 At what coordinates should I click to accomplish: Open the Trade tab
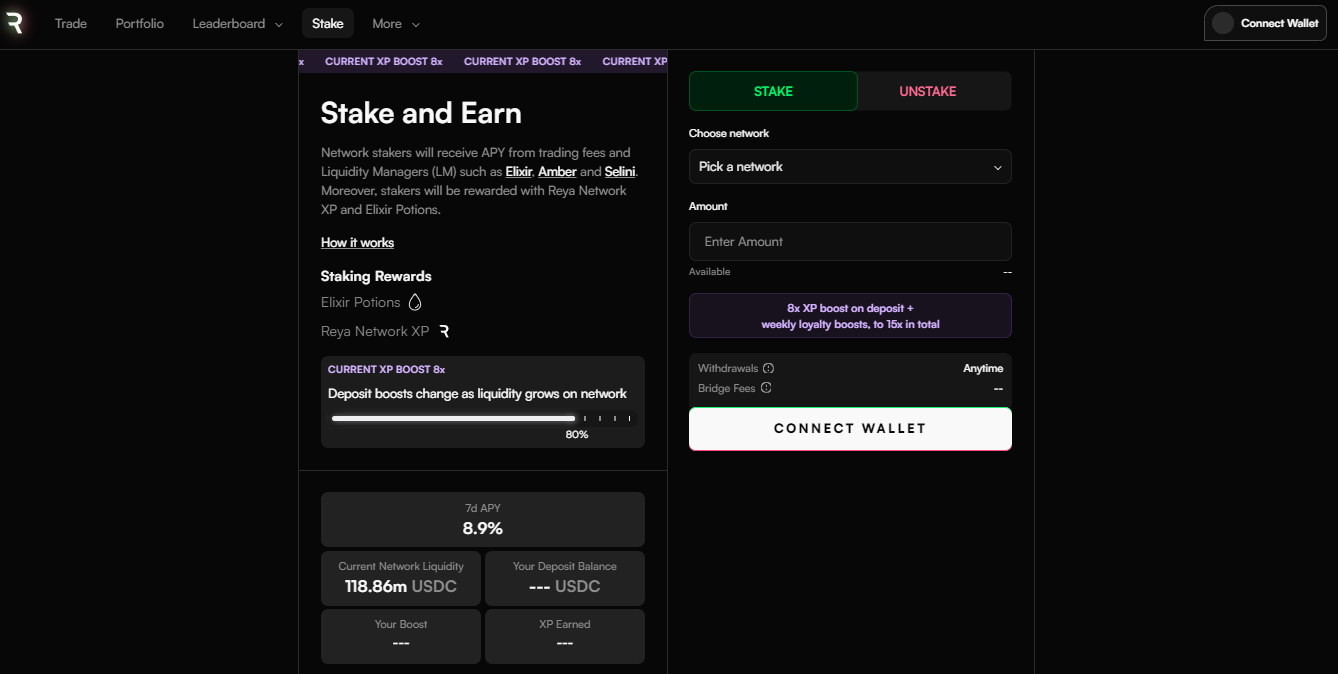[x=71, y=23]
